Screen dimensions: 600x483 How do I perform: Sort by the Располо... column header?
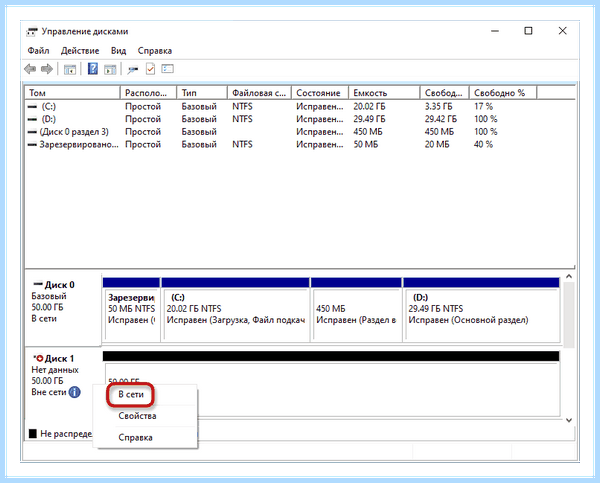coord(148,93)
